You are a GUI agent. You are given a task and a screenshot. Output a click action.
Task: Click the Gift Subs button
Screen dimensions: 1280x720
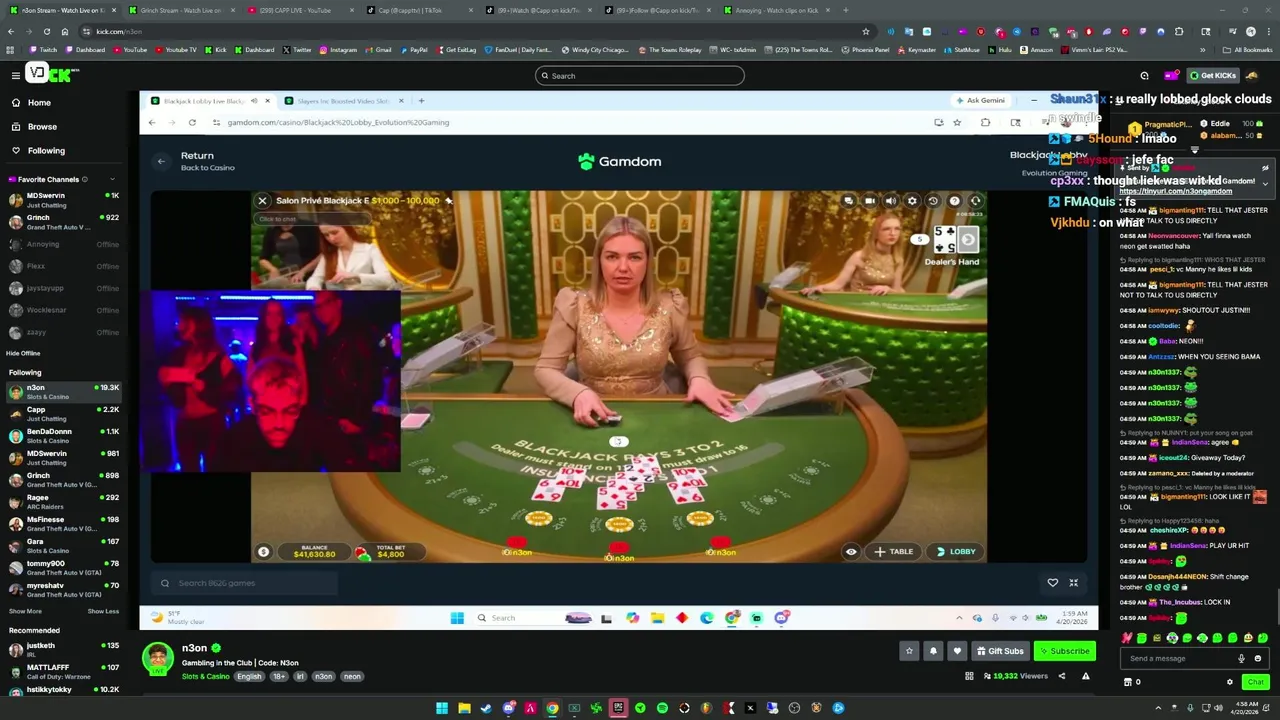[1000, 651]
